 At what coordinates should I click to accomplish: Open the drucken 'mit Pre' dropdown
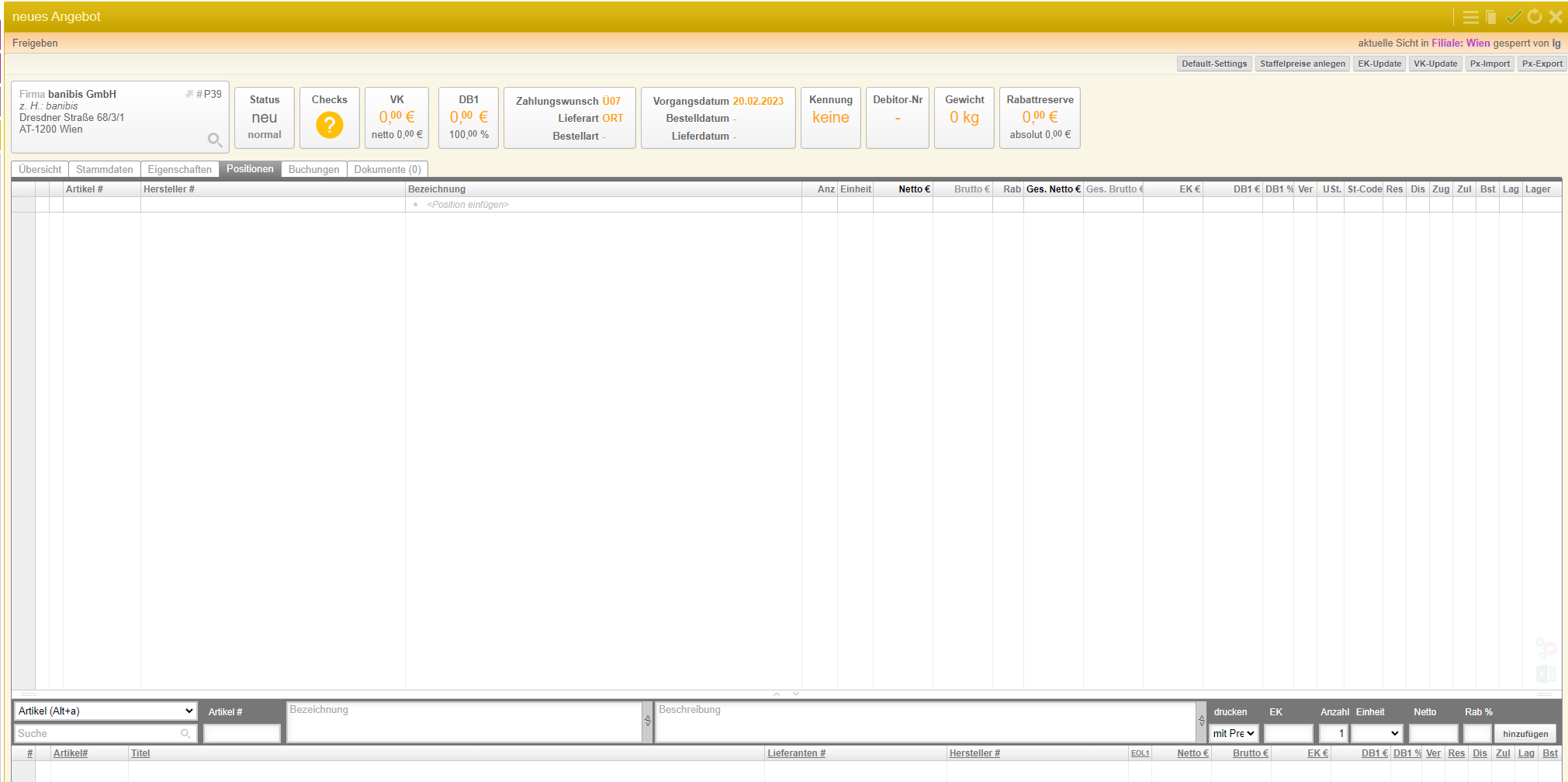1234,733
